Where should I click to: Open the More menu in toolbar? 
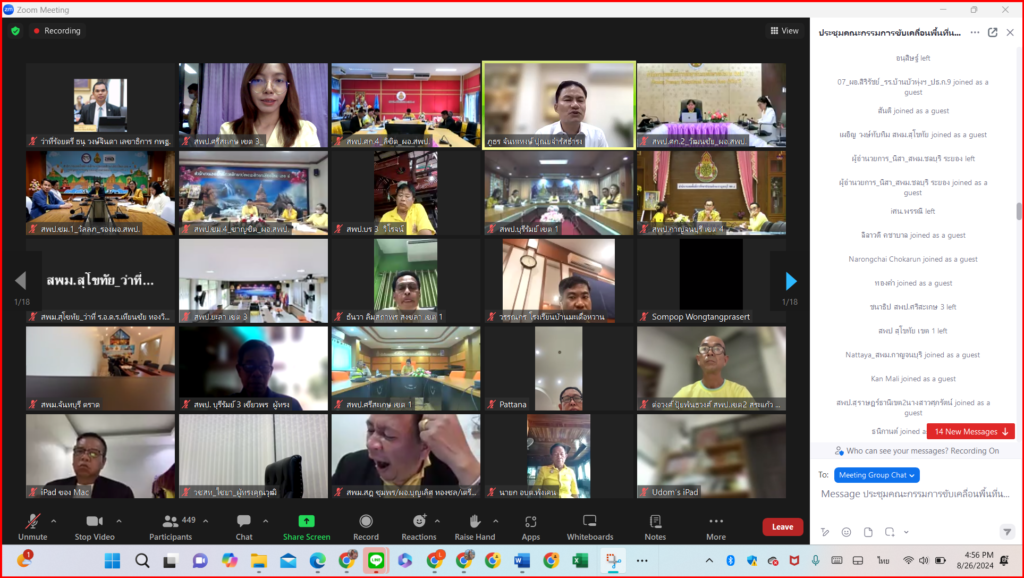tap(715, 526)
